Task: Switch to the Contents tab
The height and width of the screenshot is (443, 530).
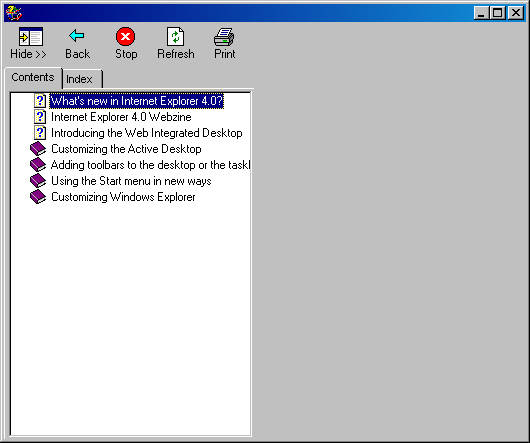Action: tap(33, 77)
